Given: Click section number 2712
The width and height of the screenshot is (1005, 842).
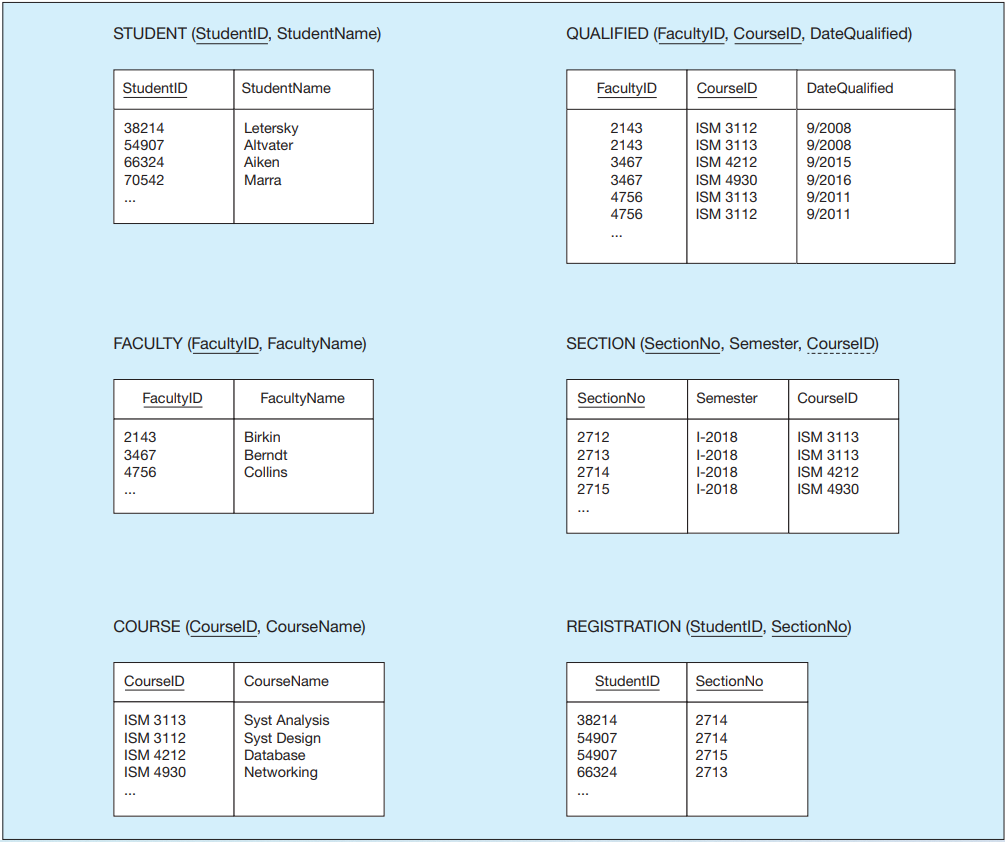Looking at the screenshot, I should click(594, 438).
